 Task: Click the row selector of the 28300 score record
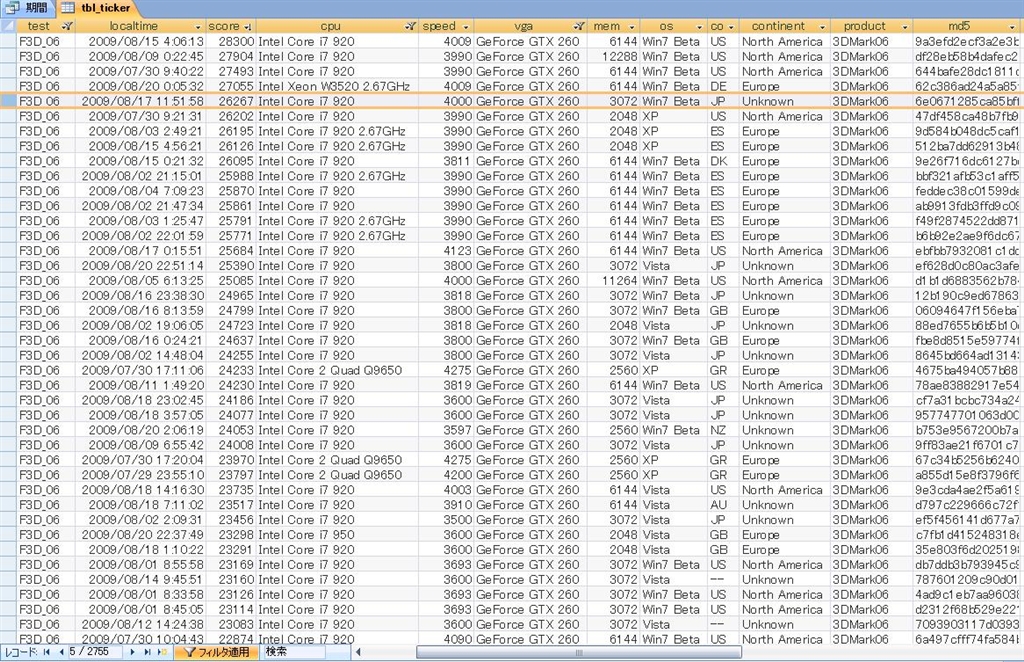pos(8,41)
